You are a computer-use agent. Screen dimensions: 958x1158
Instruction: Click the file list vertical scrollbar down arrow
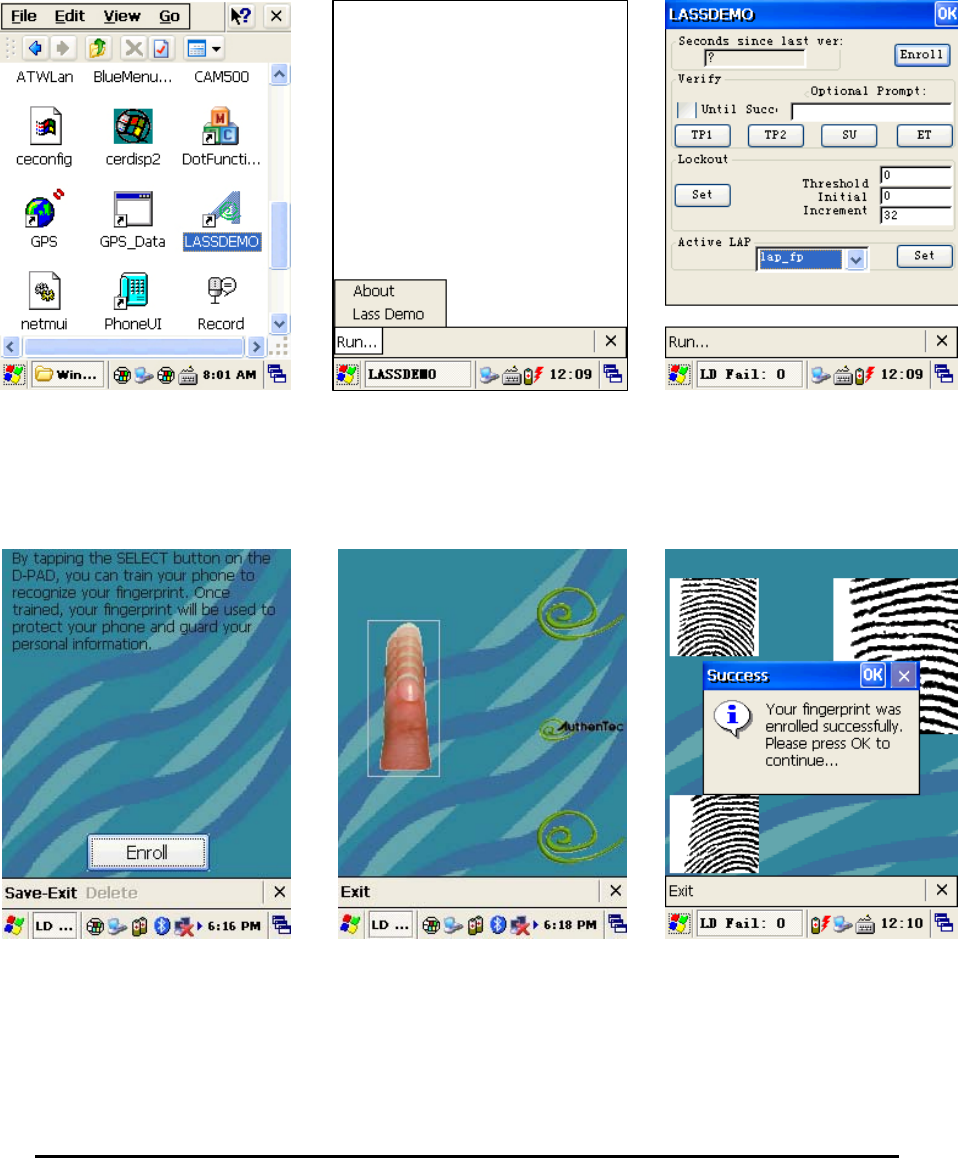(x=279, y=323)
